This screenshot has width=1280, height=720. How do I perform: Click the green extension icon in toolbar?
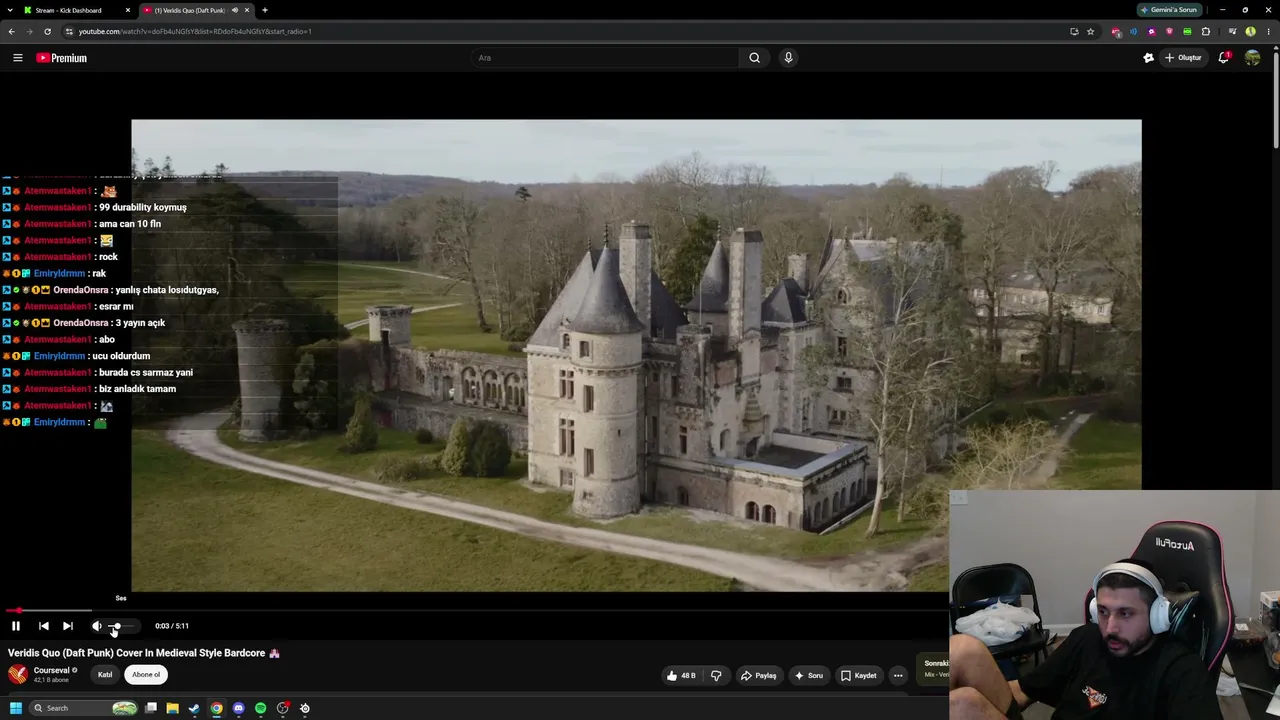pos(1187,31)
